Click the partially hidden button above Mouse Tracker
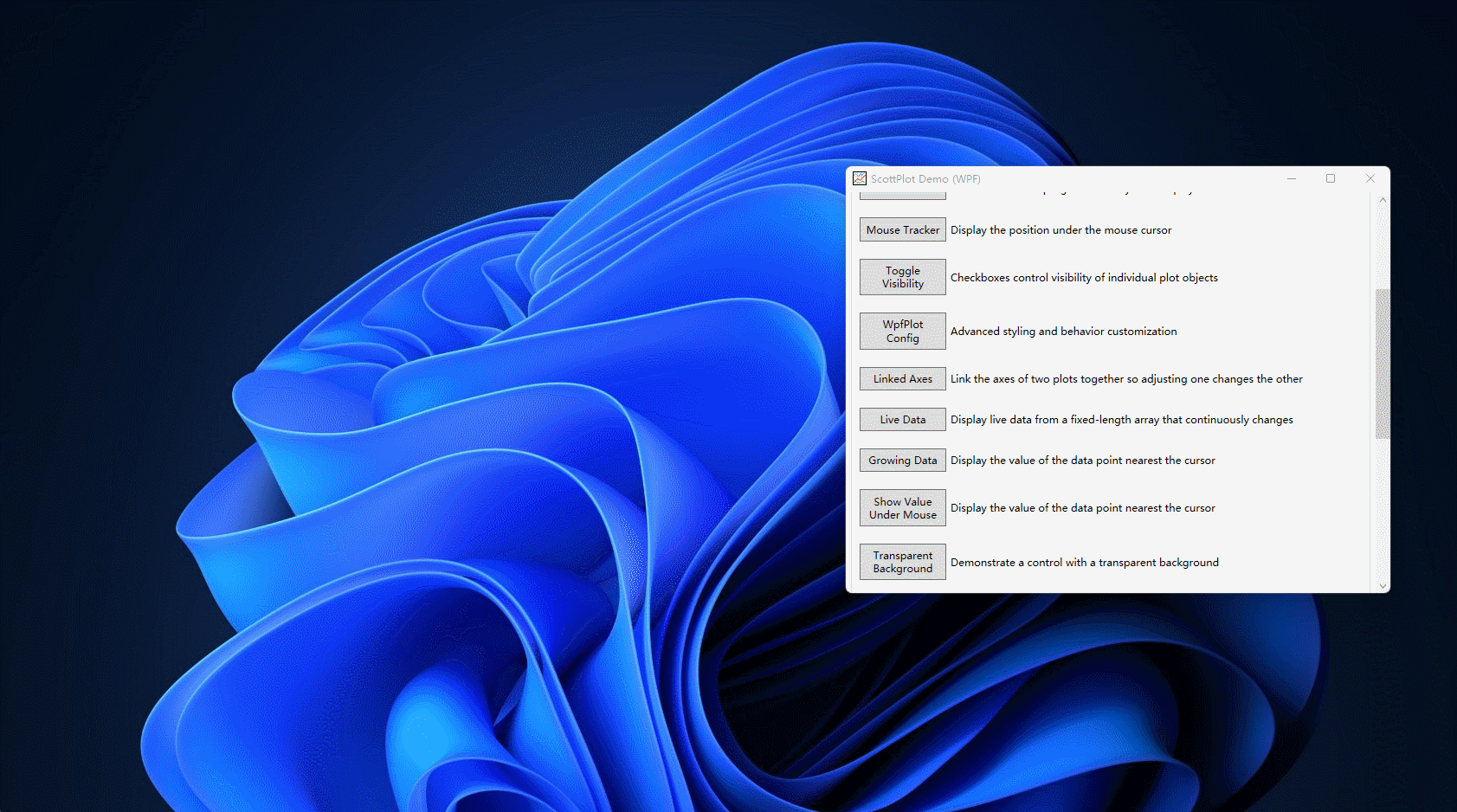The width and height of the screenshot is (1457, 812). click(902, 197)
